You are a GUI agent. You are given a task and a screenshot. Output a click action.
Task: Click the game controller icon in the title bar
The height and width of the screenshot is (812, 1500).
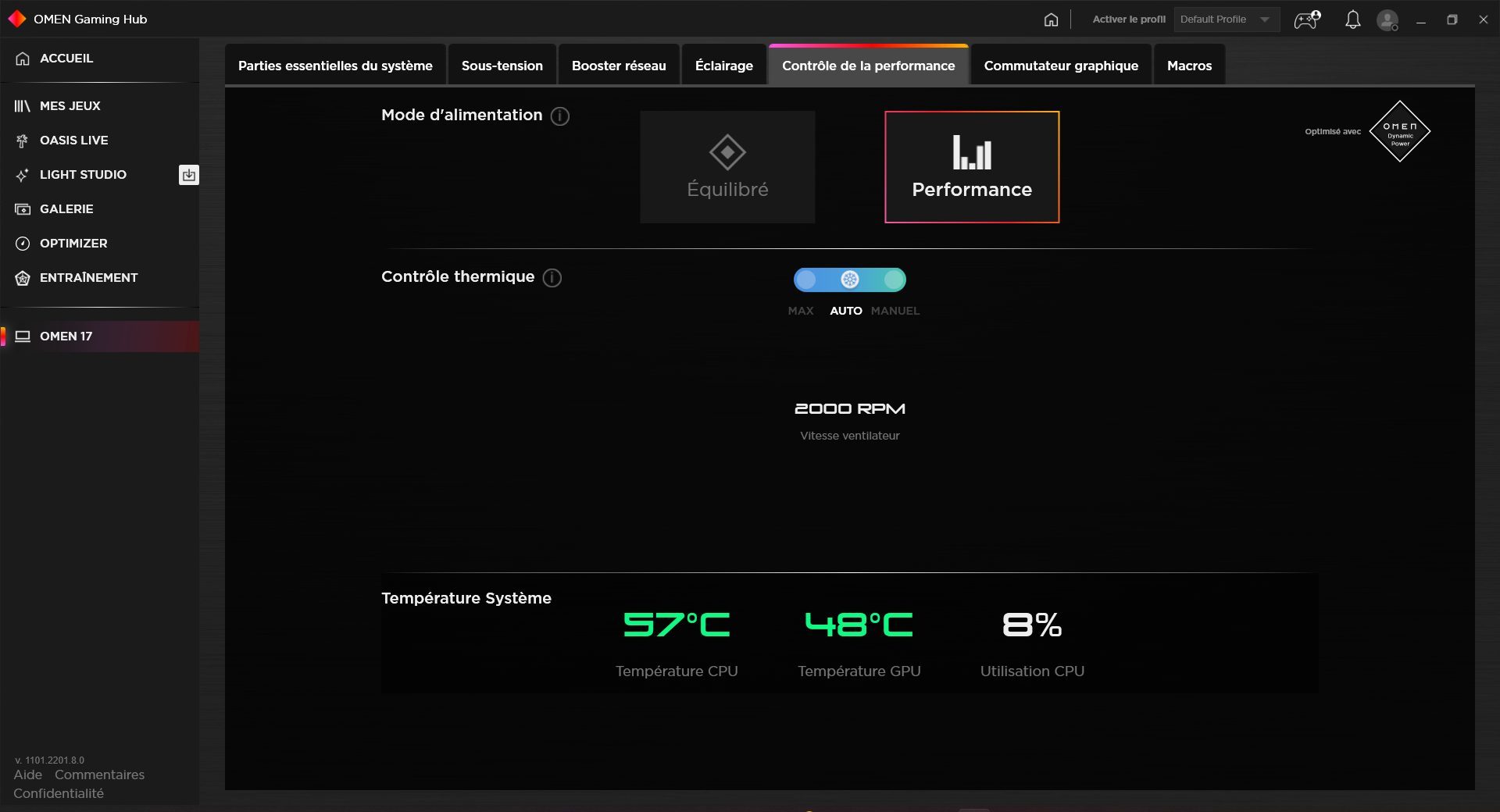point(1308,20)
